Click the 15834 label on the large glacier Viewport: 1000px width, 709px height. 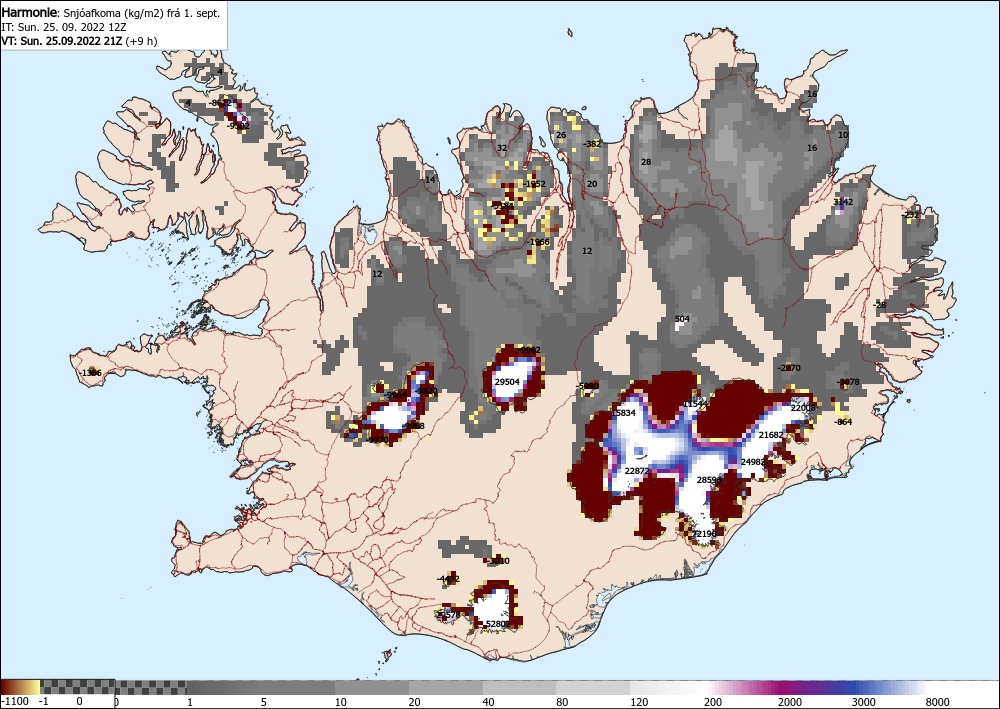coord(623,413)
